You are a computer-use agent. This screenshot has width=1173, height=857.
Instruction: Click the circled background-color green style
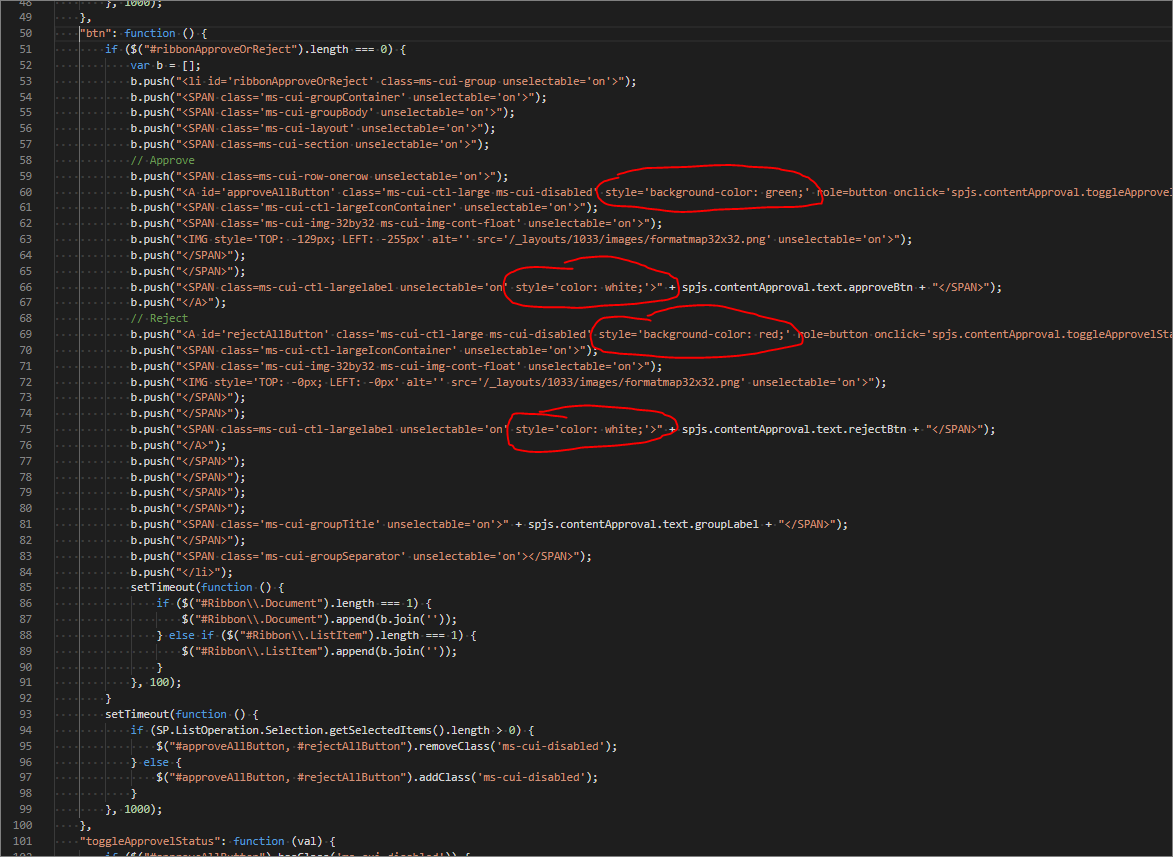[x=708, y=192]
